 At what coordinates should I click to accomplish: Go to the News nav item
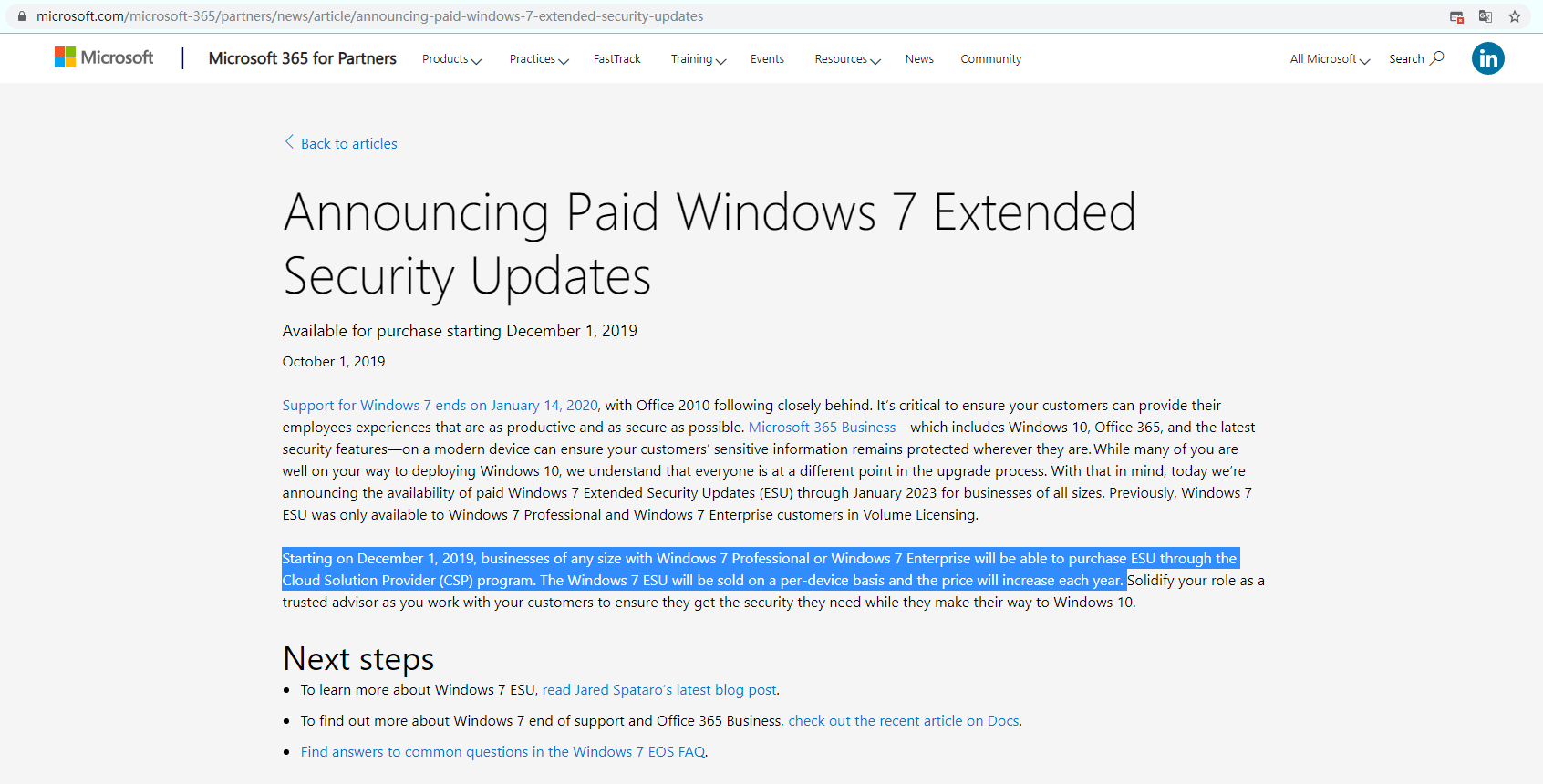click(x=919, y=59)
